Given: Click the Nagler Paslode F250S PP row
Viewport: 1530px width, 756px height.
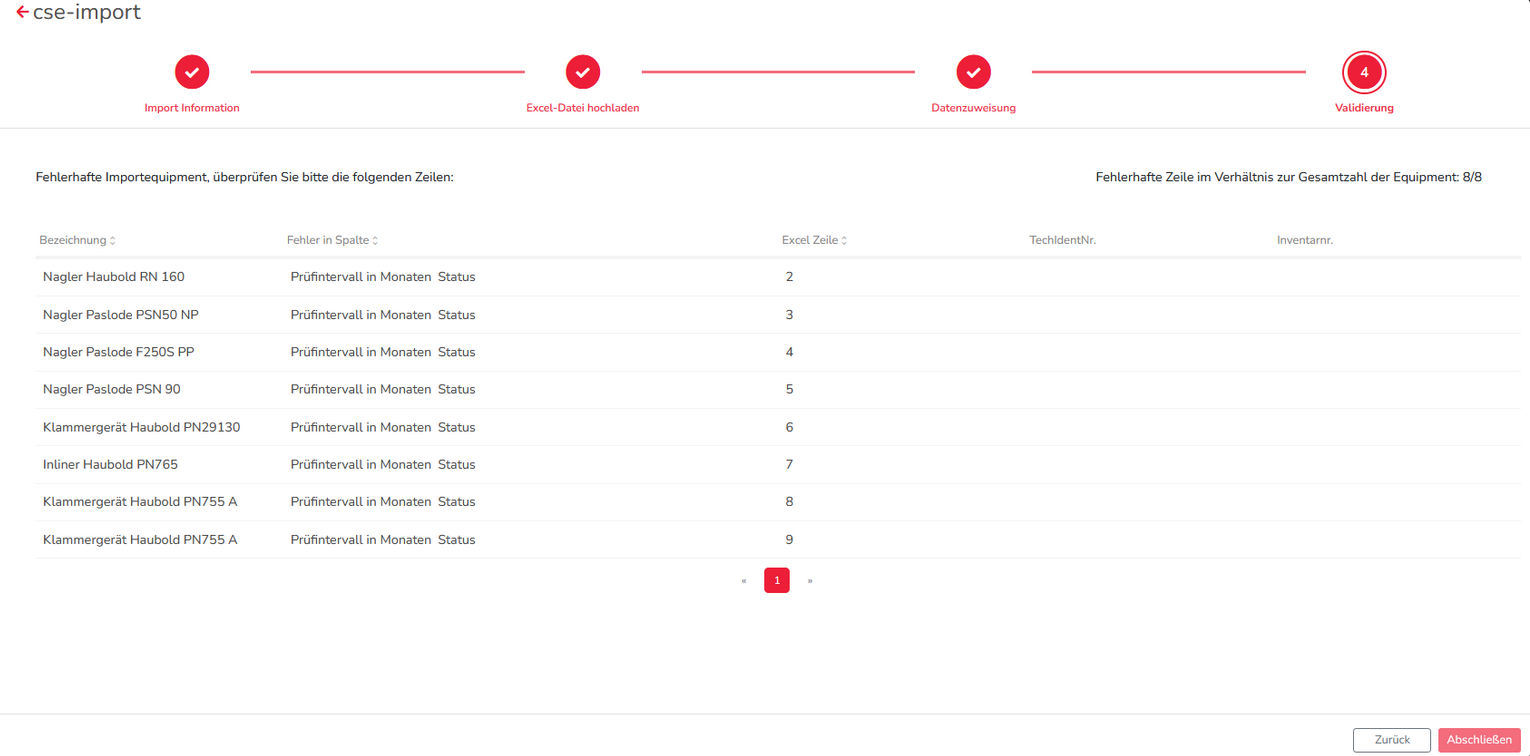Looking at the screenshot, I should (x=119, y=352).
